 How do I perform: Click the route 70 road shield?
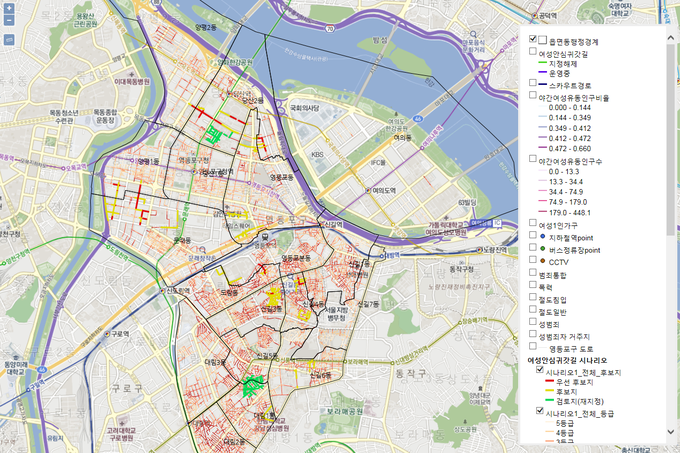pos(331,29)
